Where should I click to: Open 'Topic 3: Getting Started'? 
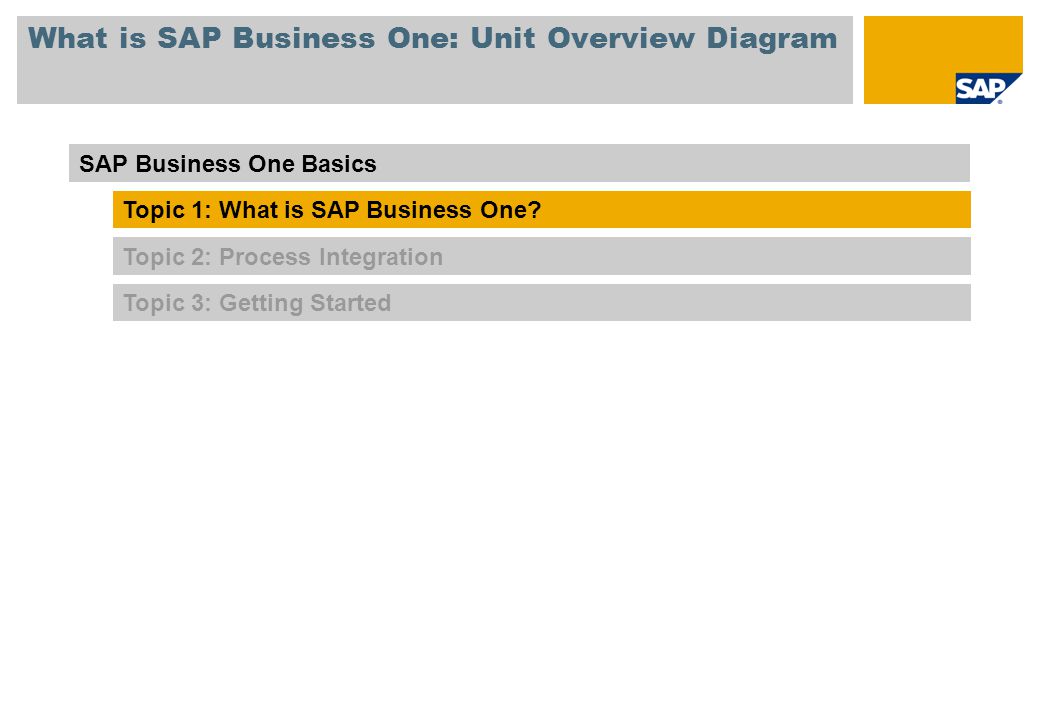pos(542,302)
